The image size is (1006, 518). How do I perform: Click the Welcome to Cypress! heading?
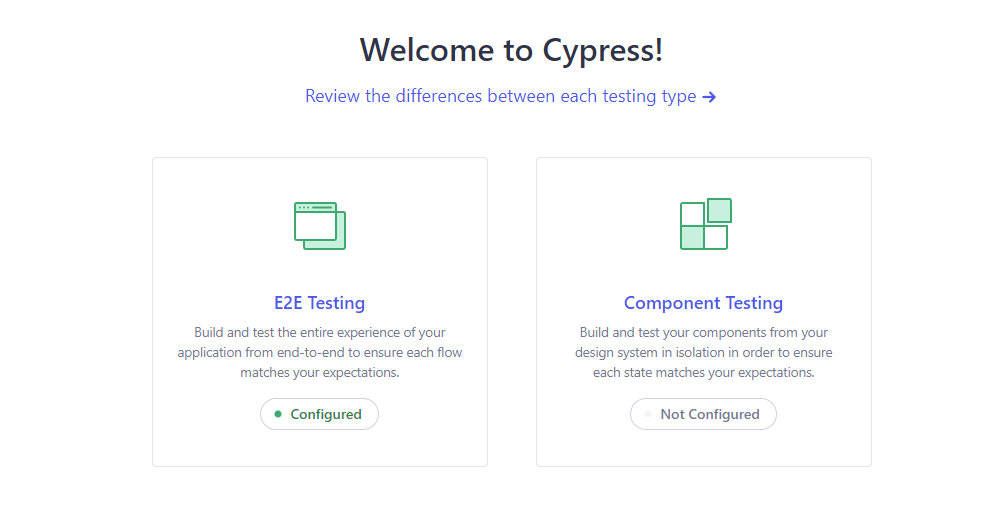pyautogui.click(x=511, y=50)
